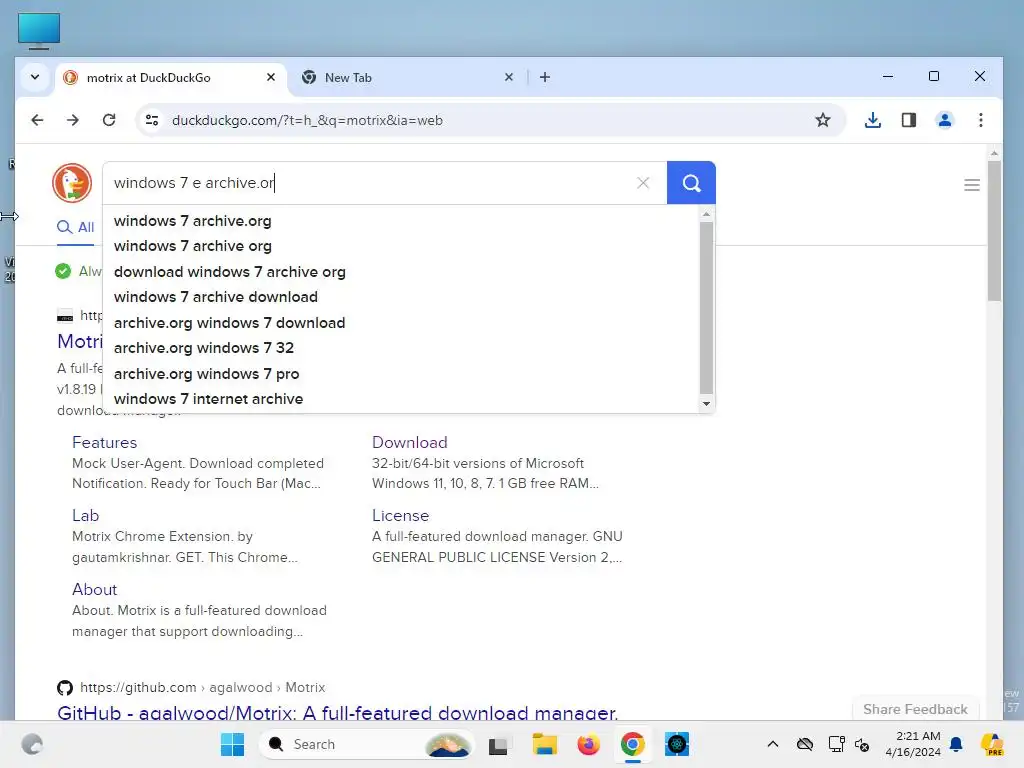The image size is (1024, 768).
Task: Open the License sitelink
Action: 400,515
